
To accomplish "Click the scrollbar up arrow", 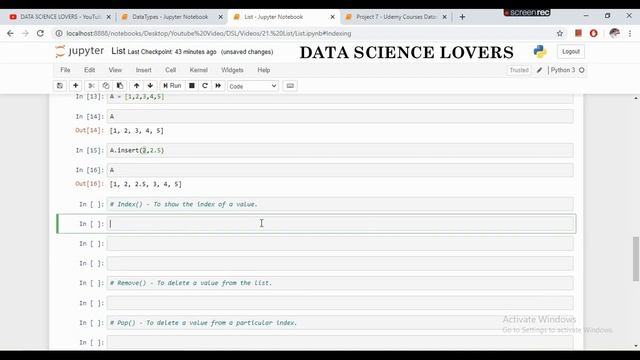I will click(x=636, y=98).
